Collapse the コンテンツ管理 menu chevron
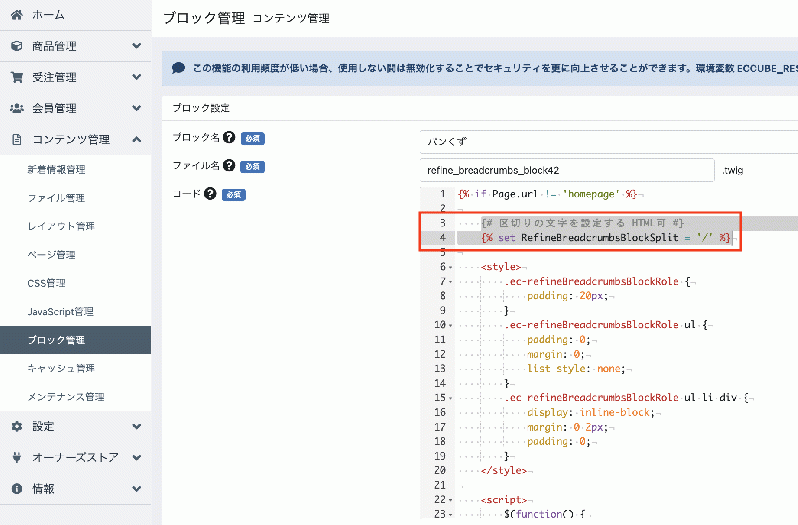This screenshot has height=525, width=798. 136,139
